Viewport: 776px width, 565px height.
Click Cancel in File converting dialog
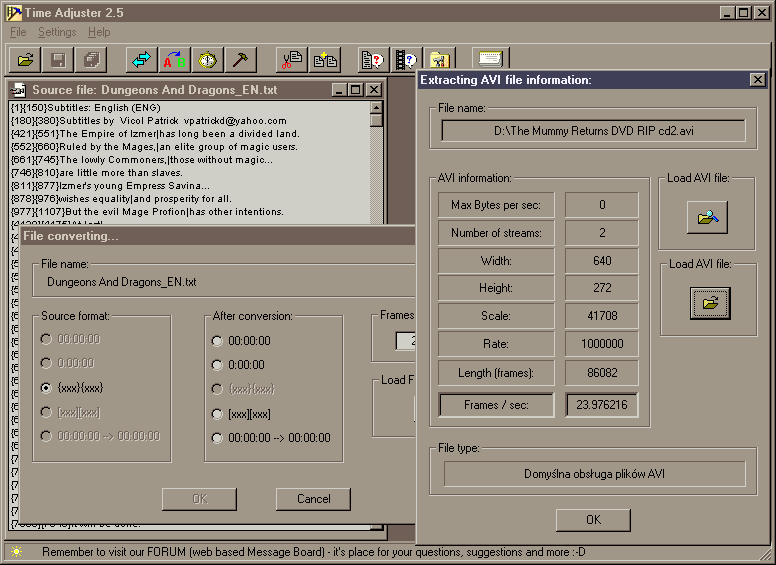[x=313, y=499]
